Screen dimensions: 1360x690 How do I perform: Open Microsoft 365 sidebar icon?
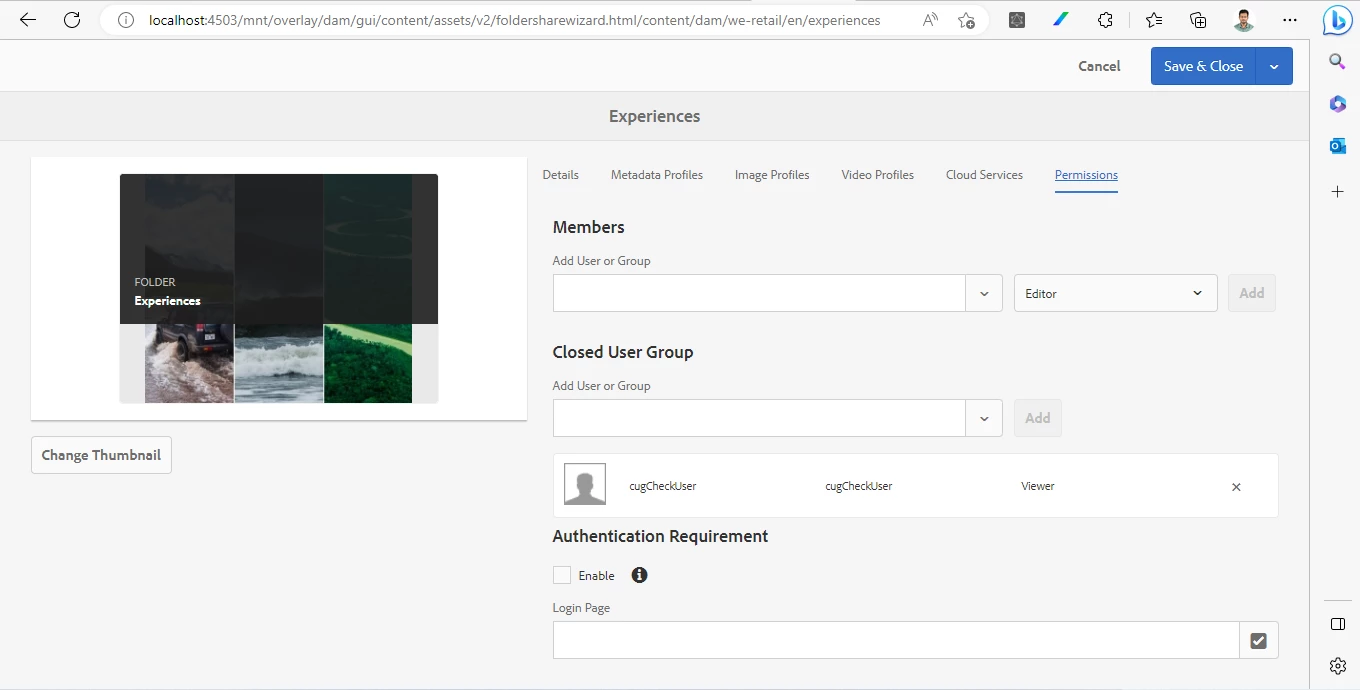1337,104
